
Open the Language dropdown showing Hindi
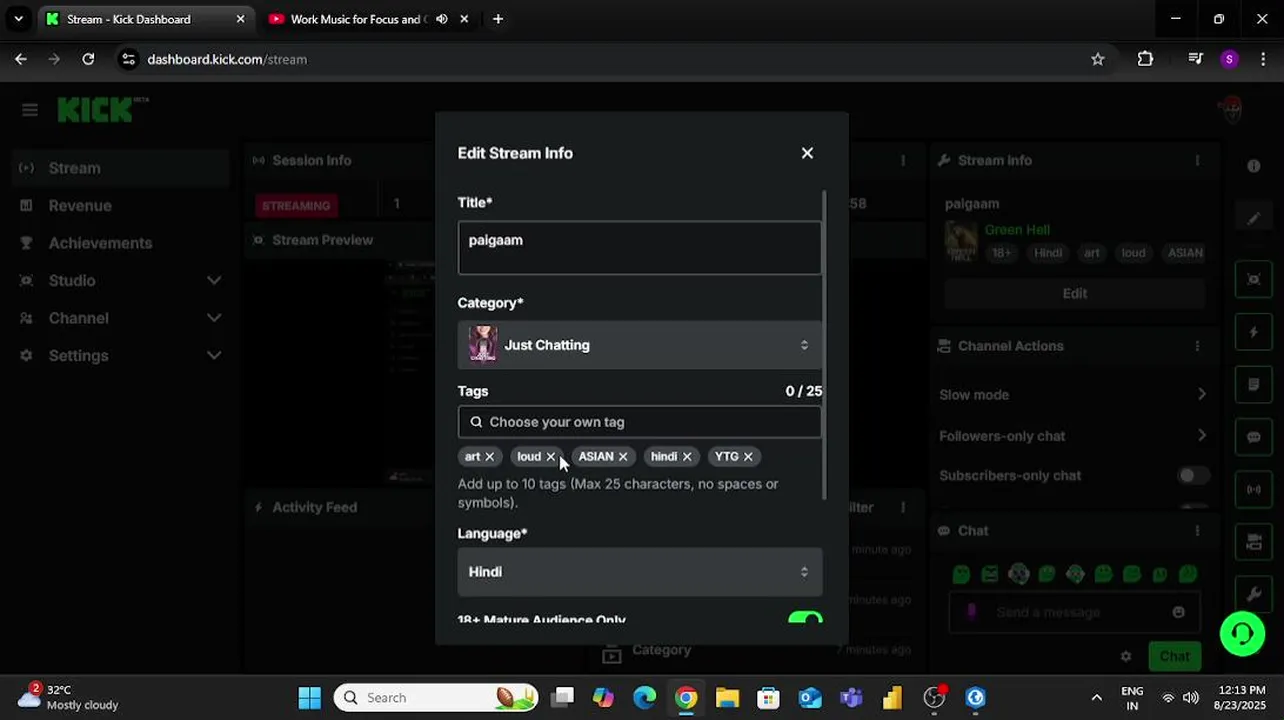(639, 572)
